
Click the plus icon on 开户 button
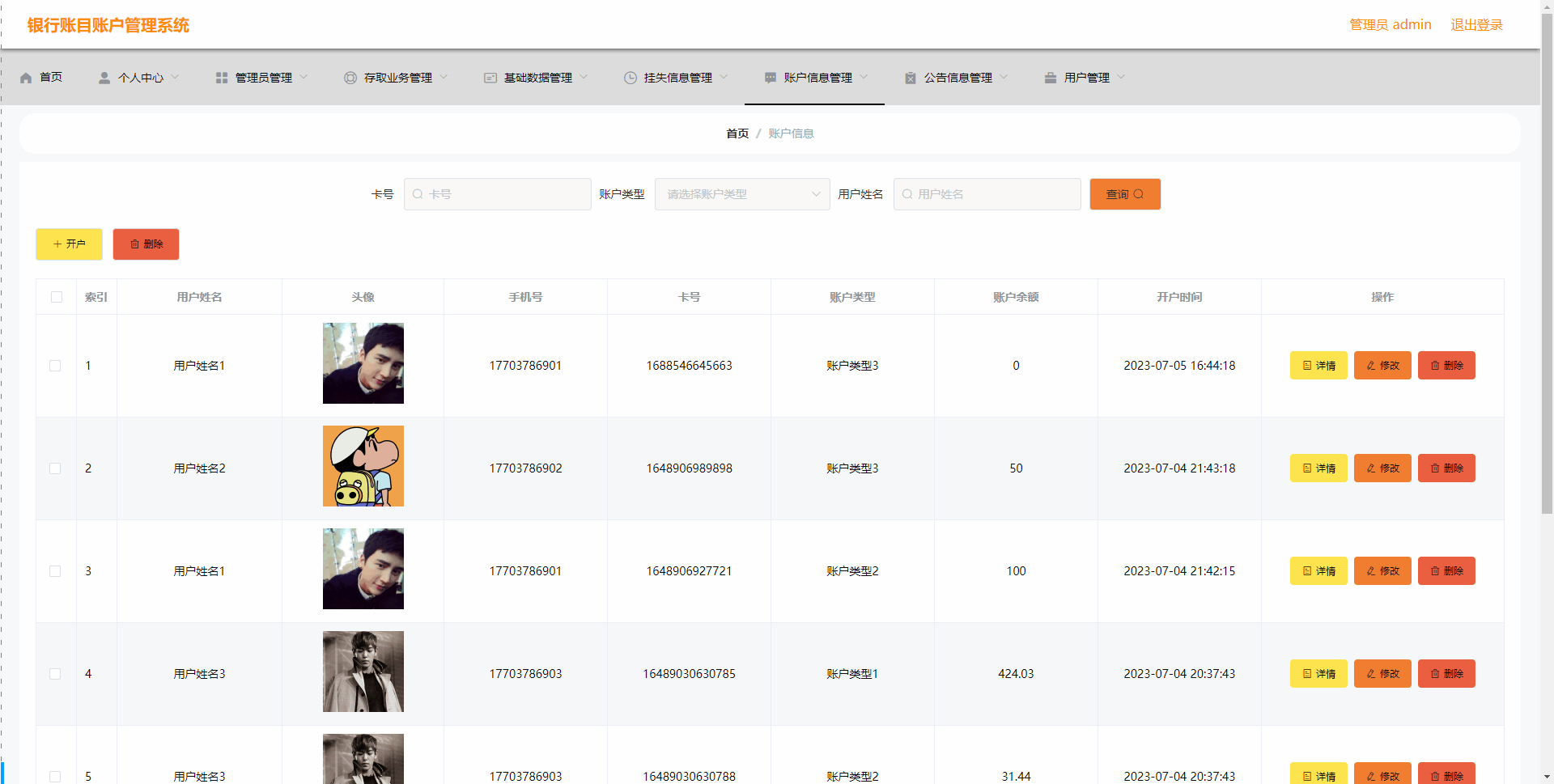[57, 244]
